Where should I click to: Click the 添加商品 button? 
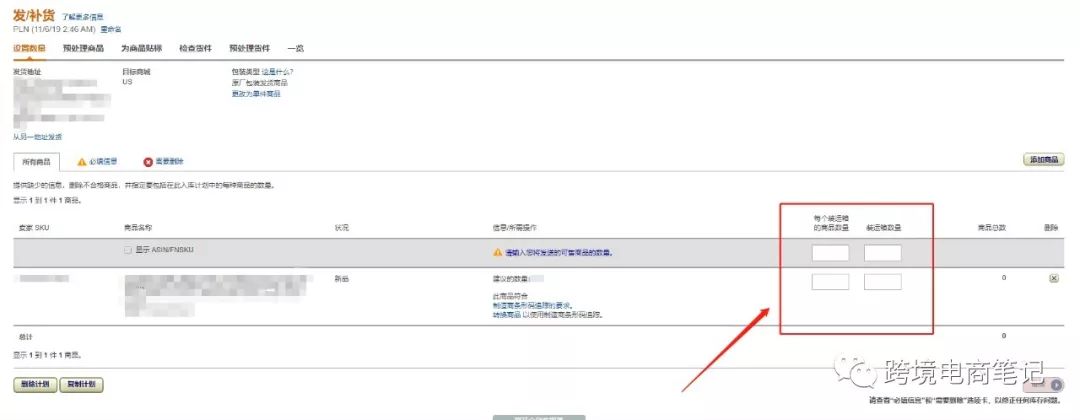click(1043, 160)
